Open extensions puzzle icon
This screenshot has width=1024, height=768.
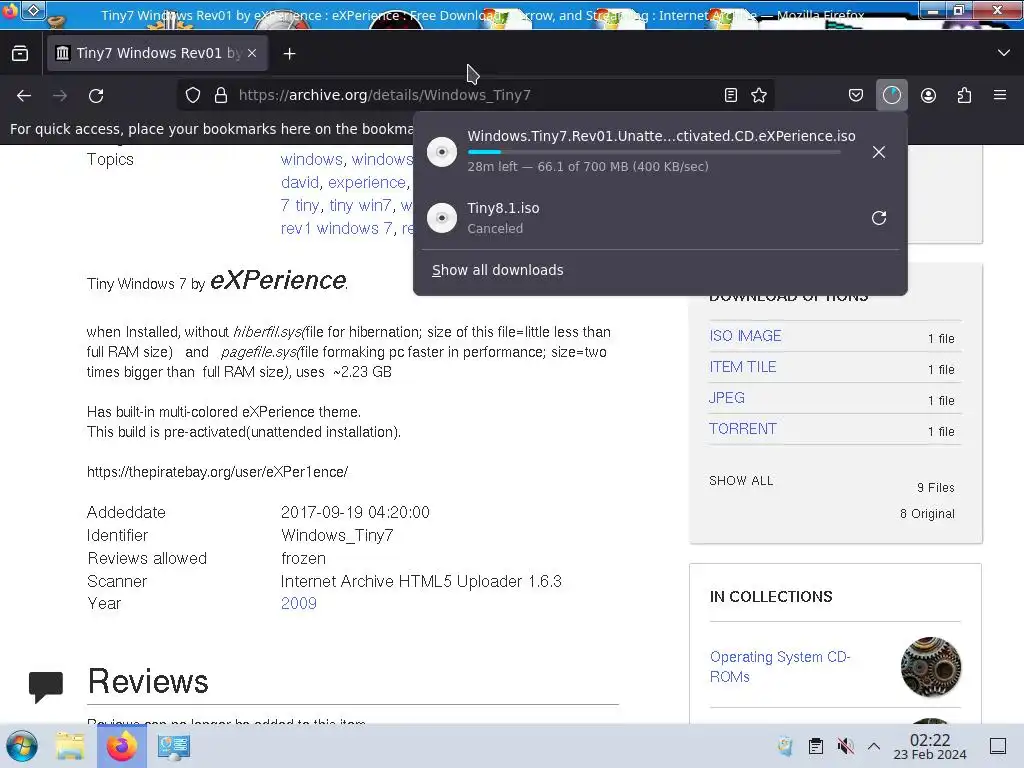point(964,95)
